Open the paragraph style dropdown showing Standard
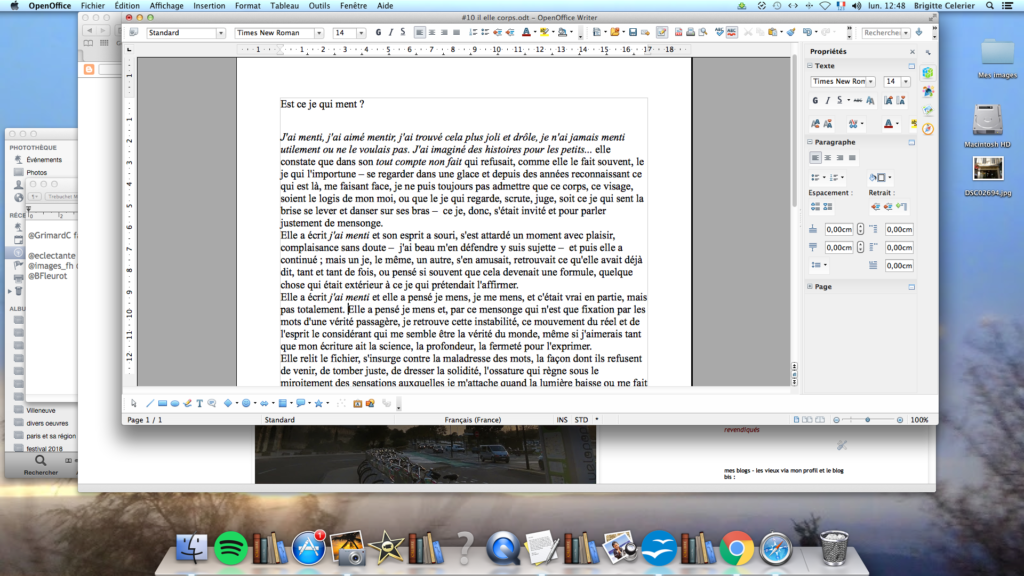Viewport: 1024px width, 576px height. coord(186,33)
